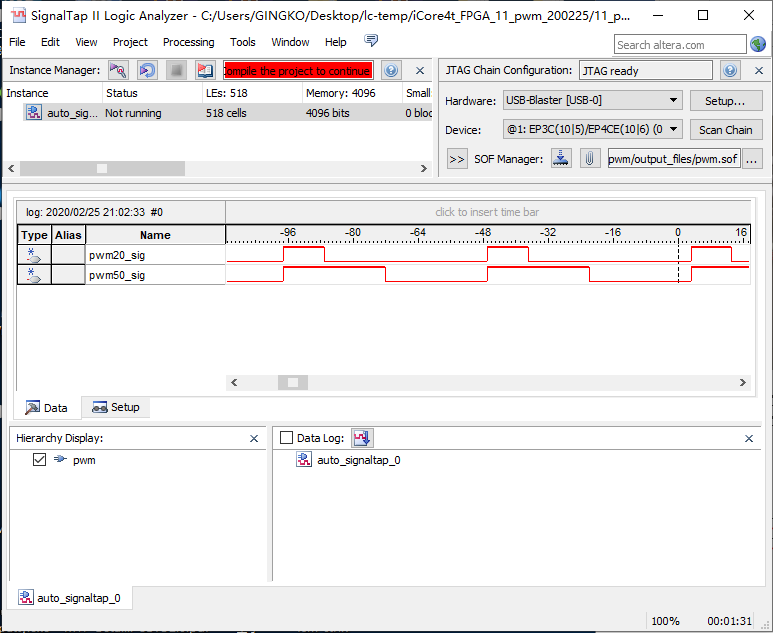The height and width of the screenshot is (633, 773).
Task: Click the hardware Setup... button
Action: (x=725, y=101)
